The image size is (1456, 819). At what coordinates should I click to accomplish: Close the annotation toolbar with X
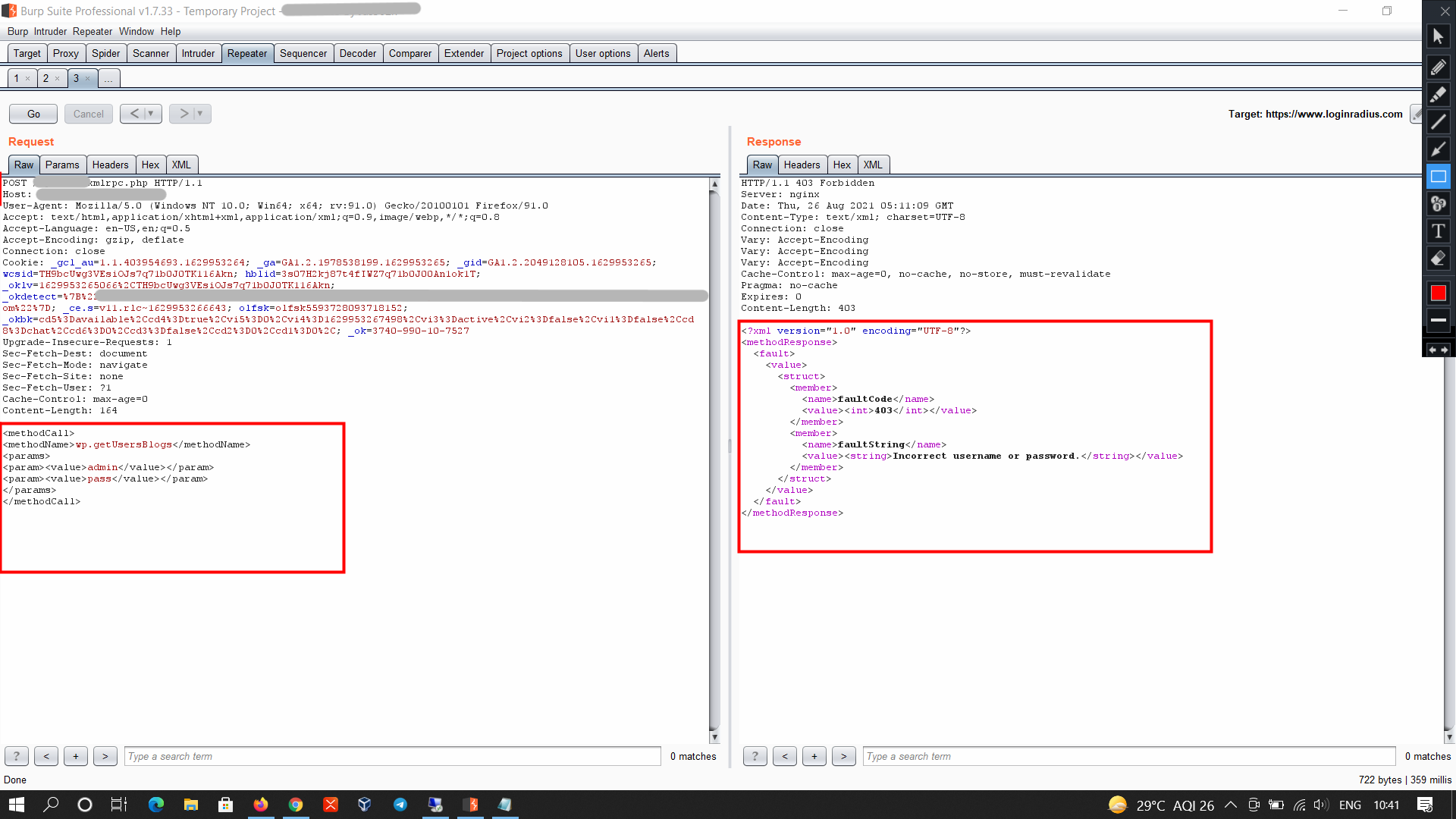click(1445, 11)
